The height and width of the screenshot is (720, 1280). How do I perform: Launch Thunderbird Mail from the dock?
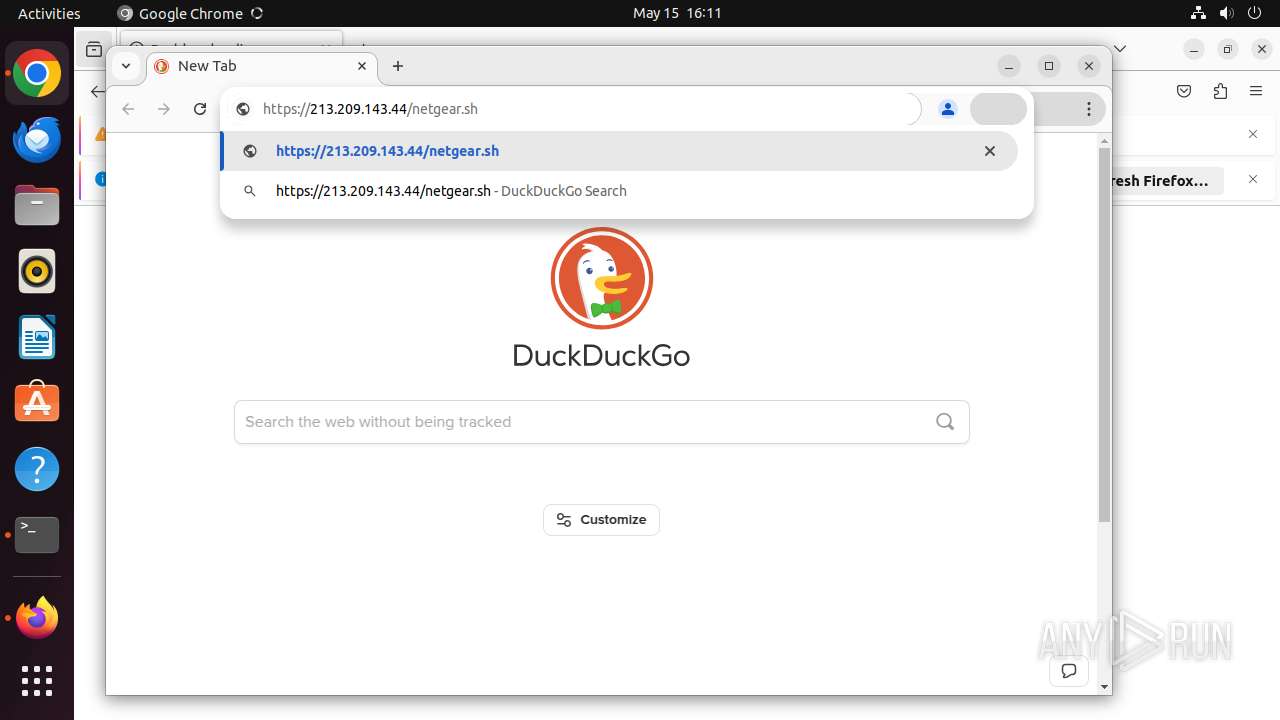click(37, 140)
